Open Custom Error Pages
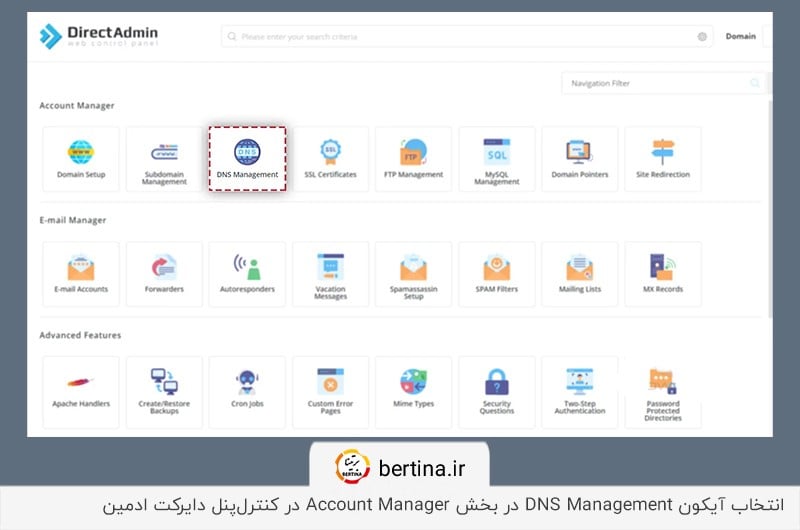The image size is (800, 530). 330,392
